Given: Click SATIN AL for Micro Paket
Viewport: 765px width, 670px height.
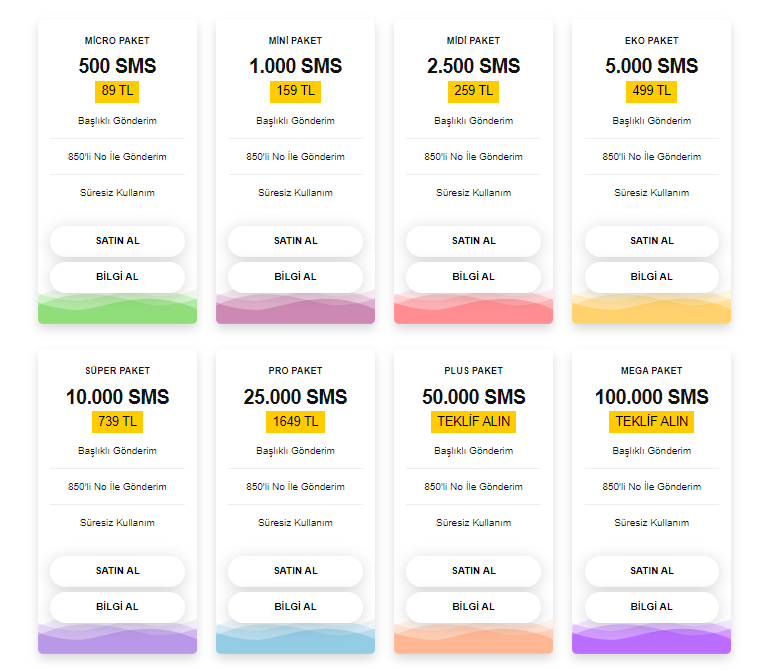Looking at the screenshot, I should (117, 241).
